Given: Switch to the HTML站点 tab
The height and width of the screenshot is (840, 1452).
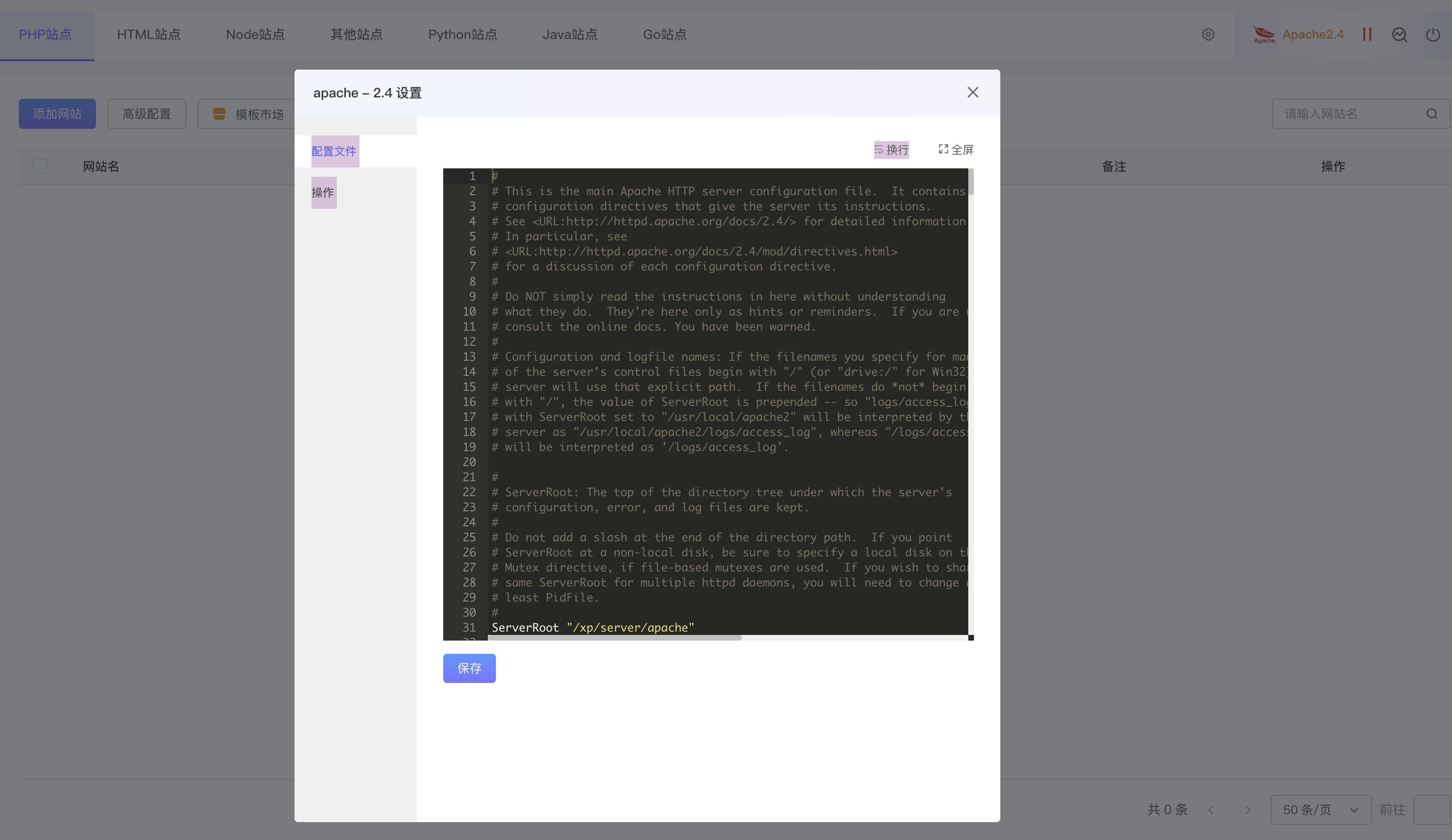Looking at the screenshot, I should point(149,34).
